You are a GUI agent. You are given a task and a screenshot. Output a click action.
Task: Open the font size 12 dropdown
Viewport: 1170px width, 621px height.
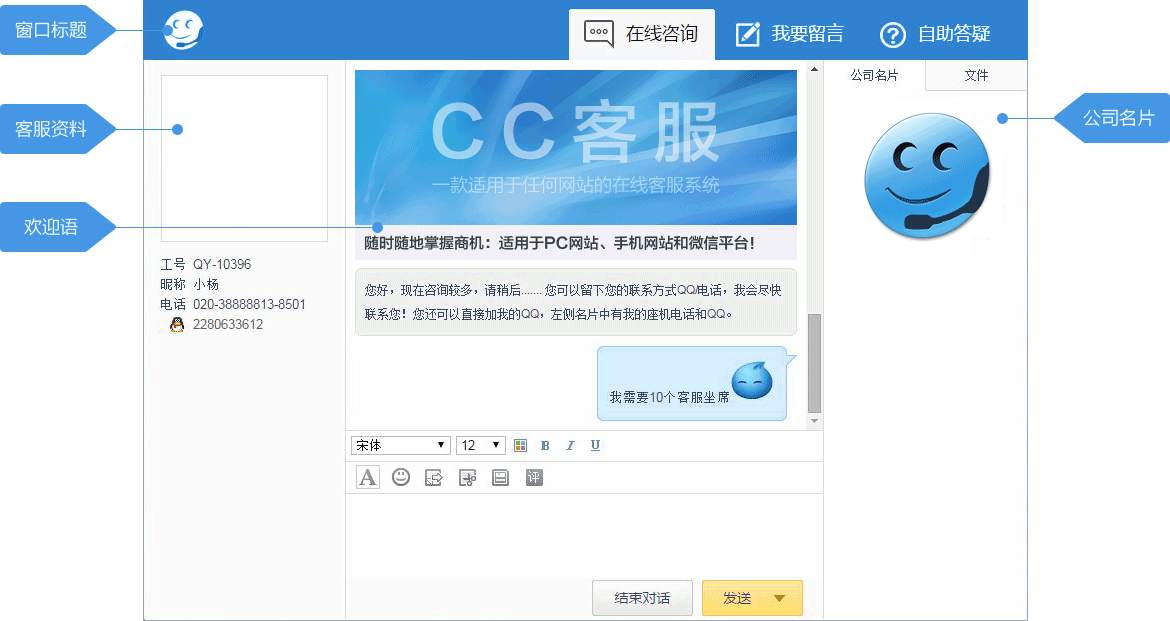tap(480, 446)
